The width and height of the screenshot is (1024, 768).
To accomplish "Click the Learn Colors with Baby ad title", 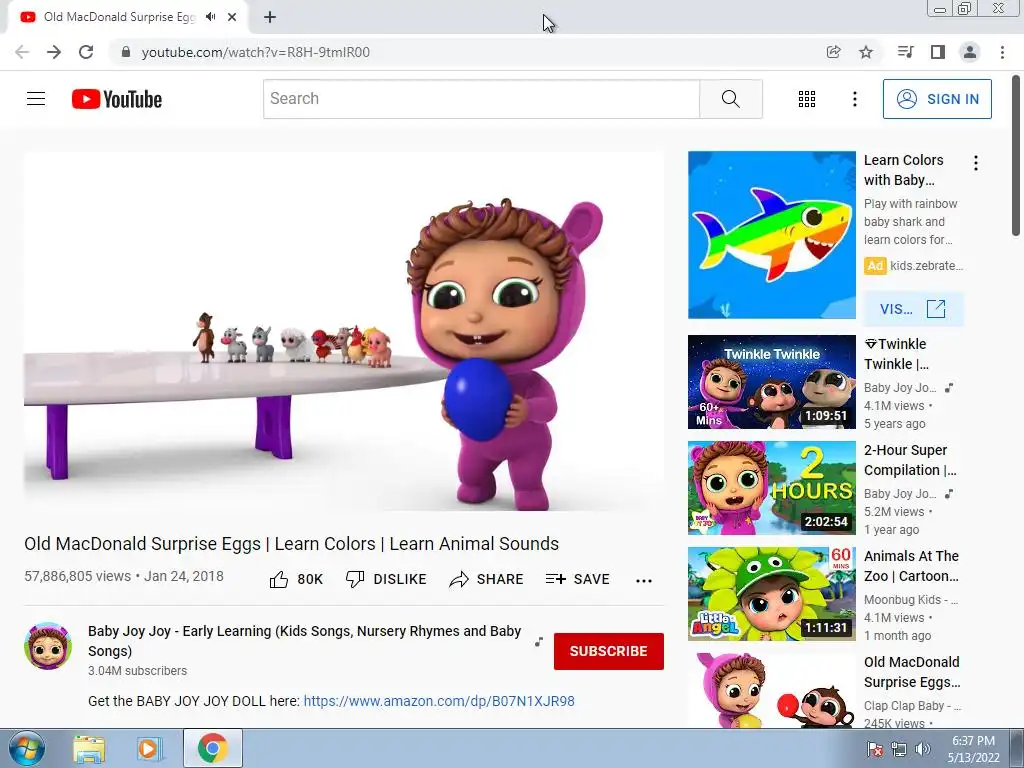I will pyautogui.click(x=903, y=170).
